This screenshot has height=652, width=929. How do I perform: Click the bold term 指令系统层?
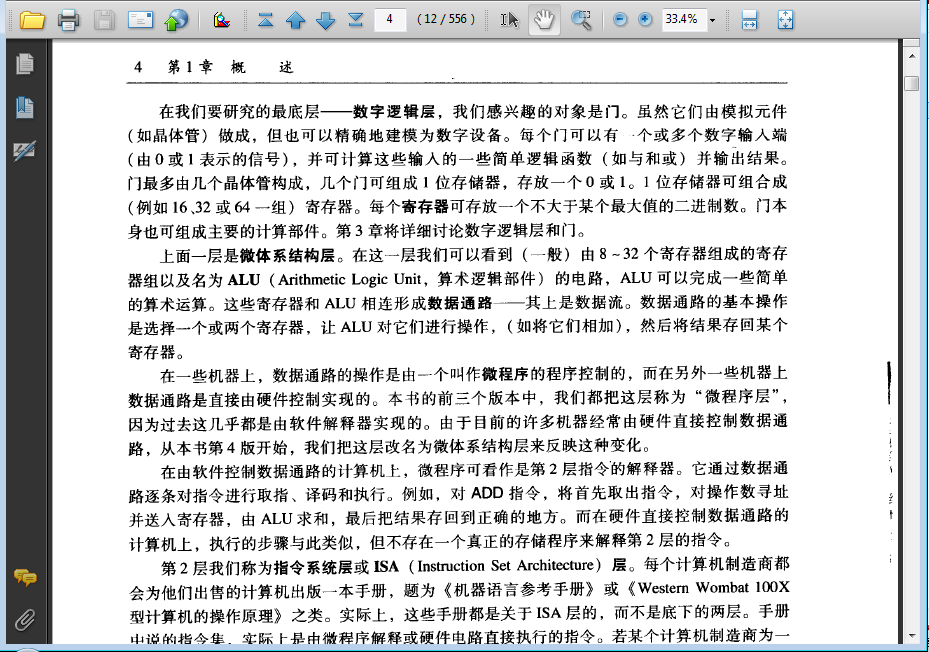313,567
